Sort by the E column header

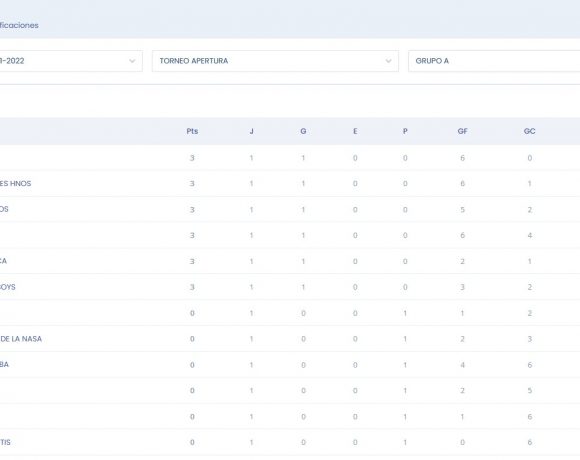[x=355, y=131]
